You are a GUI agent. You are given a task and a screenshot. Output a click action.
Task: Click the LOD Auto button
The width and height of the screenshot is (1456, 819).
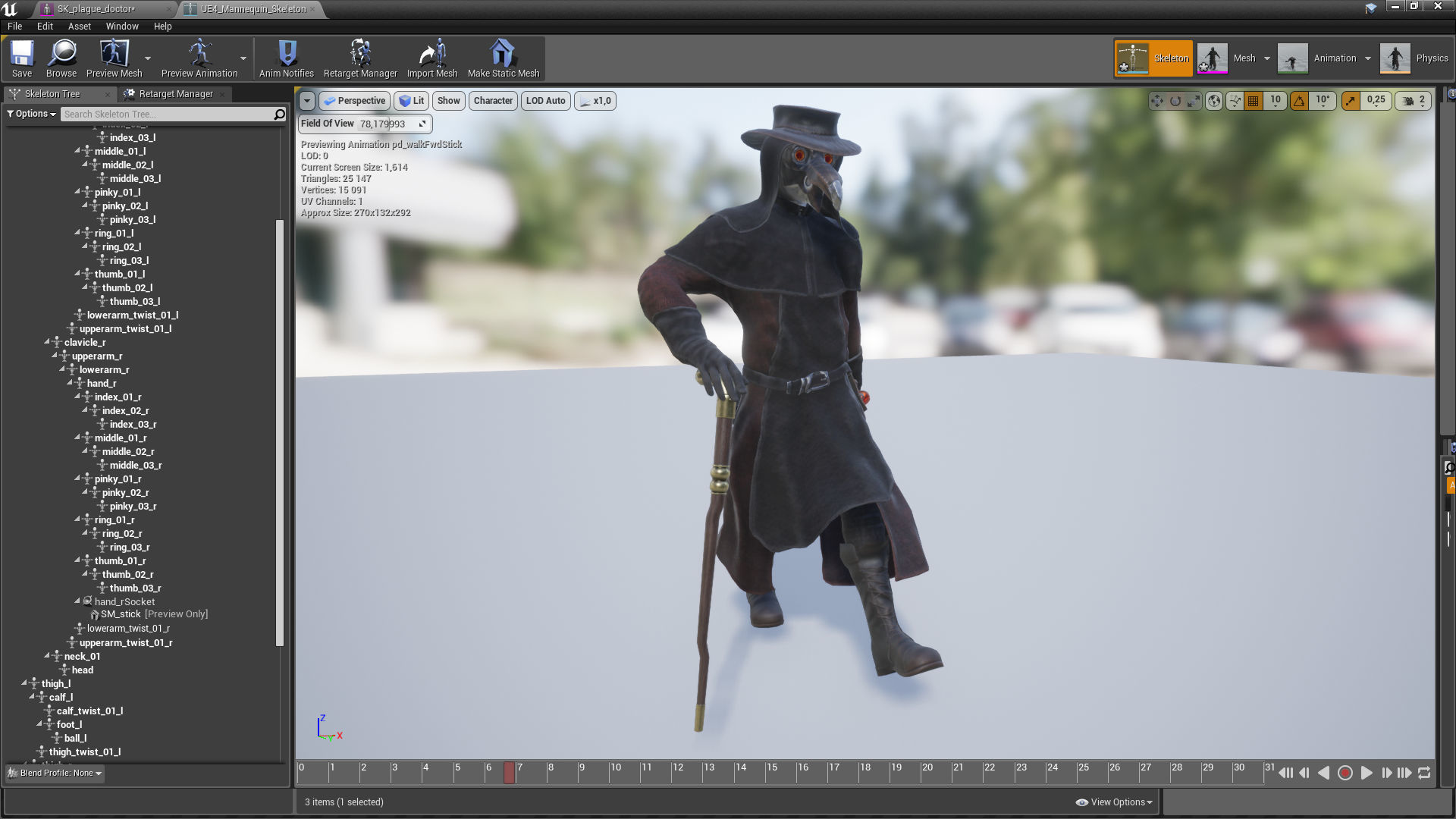click(545, 101)
